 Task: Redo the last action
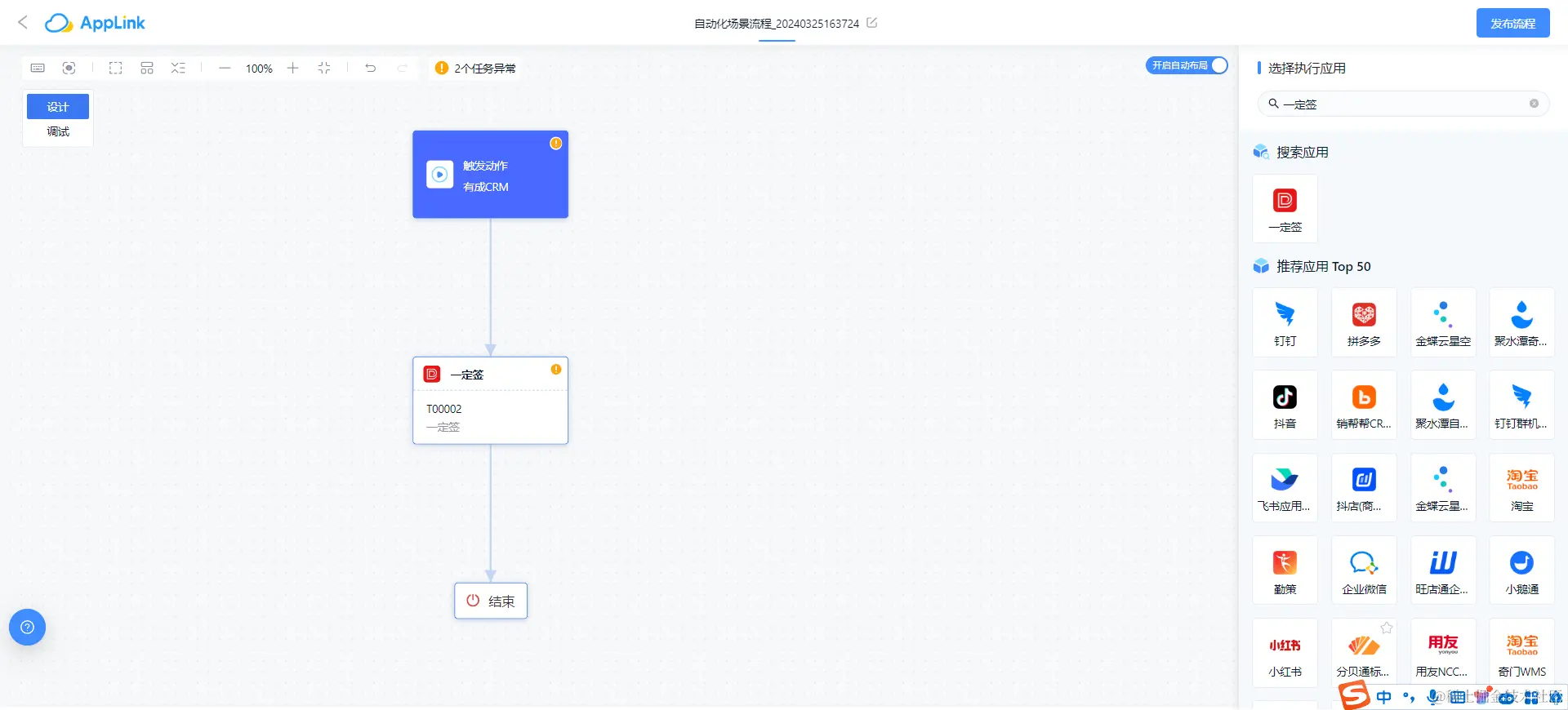click(x=402, y=68)
